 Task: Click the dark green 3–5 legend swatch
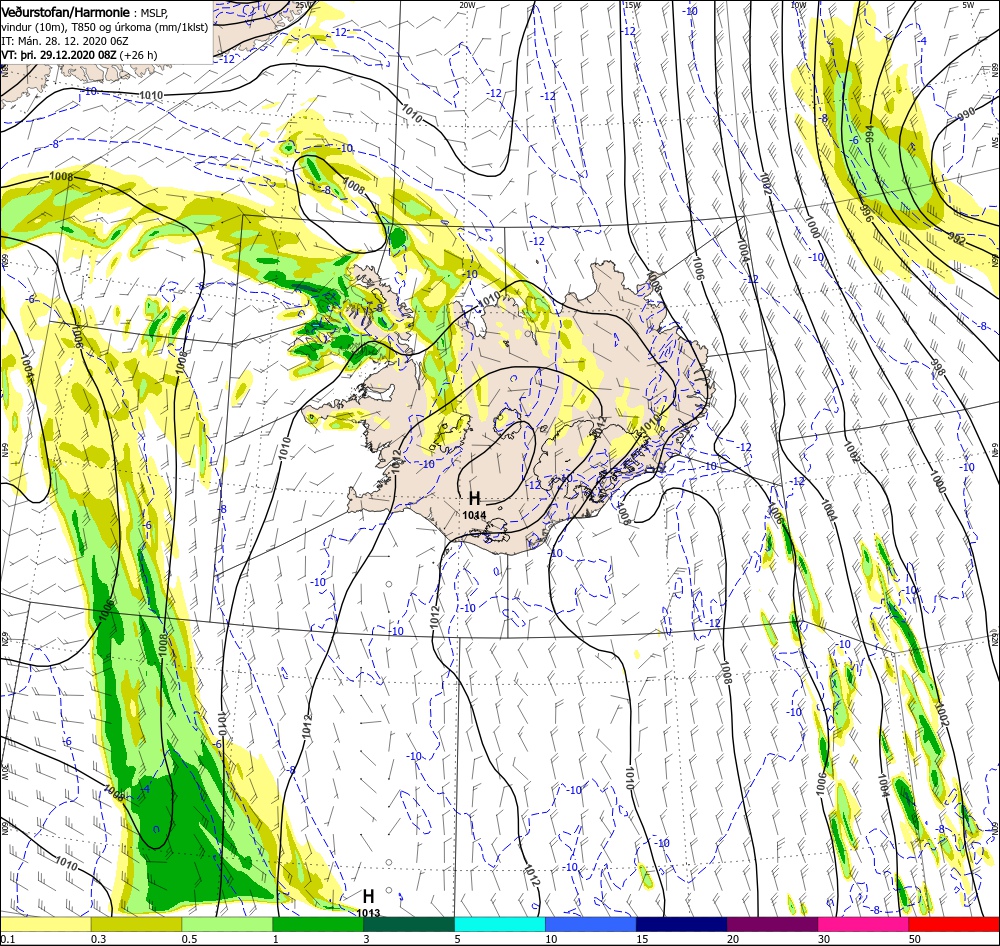[x=409, y=923]
